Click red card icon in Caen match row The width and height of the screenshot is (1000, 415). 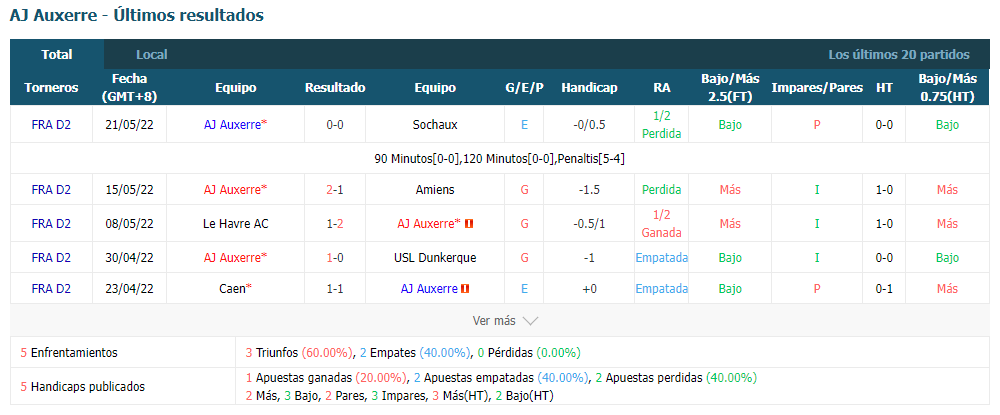point(466,289)
